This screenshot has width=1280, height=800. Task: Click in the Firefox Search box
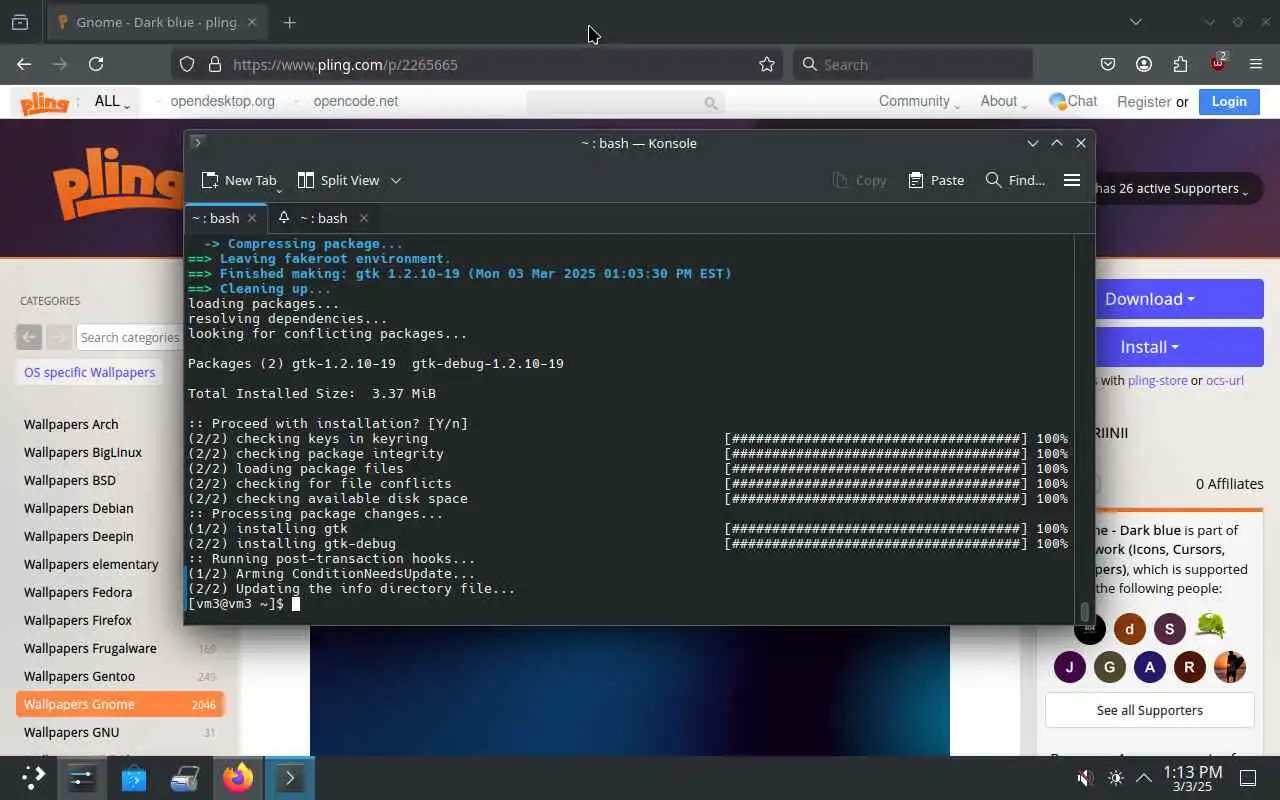click(x=913, y=64)
